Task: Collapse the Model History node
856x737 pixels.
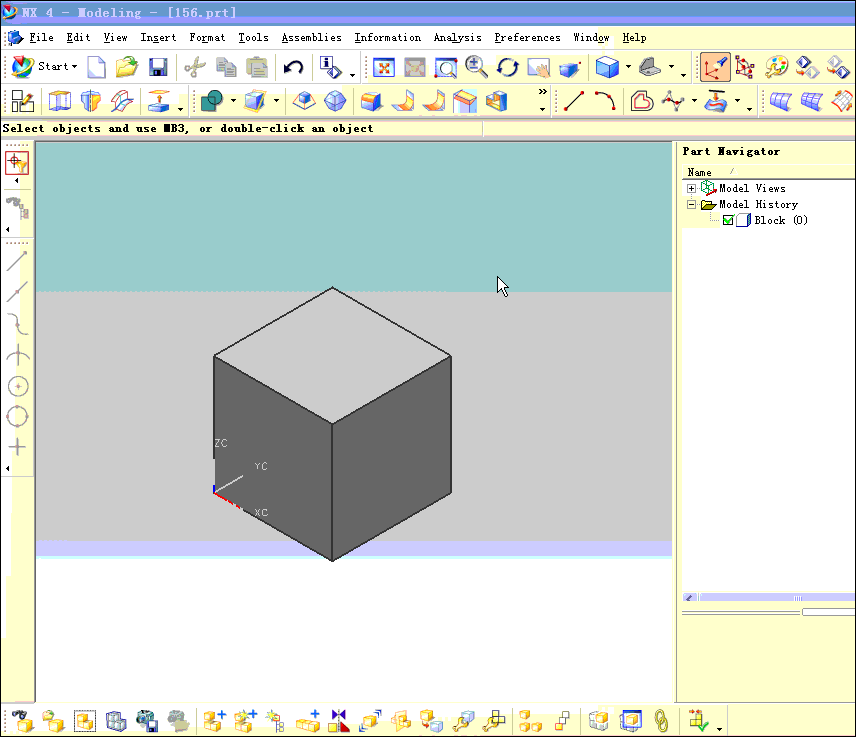Action: click(691, 204)
